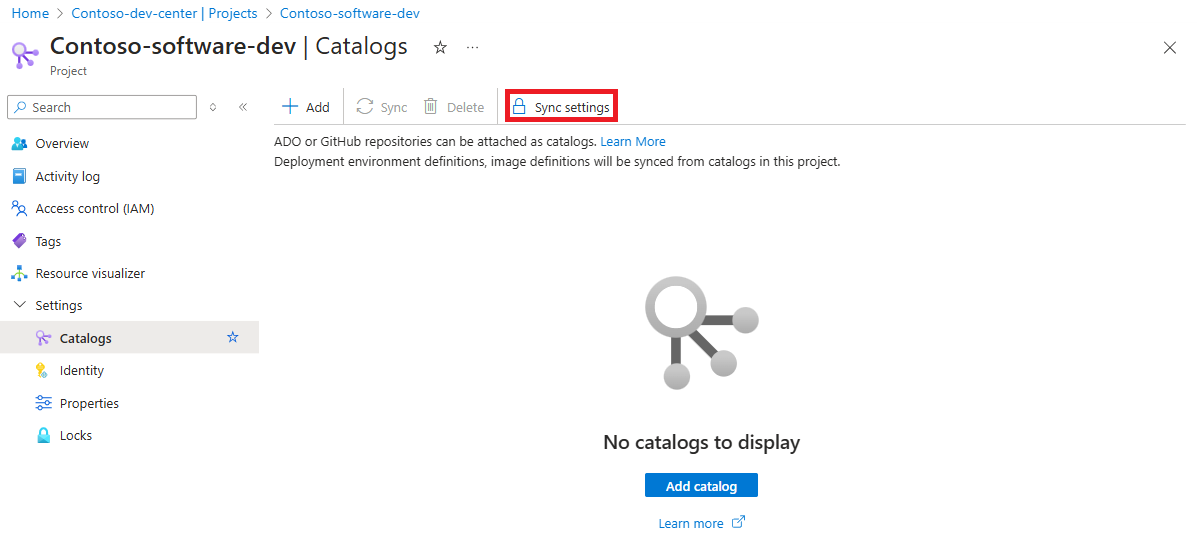Click the Identity key icon

(x=43, y=370)
